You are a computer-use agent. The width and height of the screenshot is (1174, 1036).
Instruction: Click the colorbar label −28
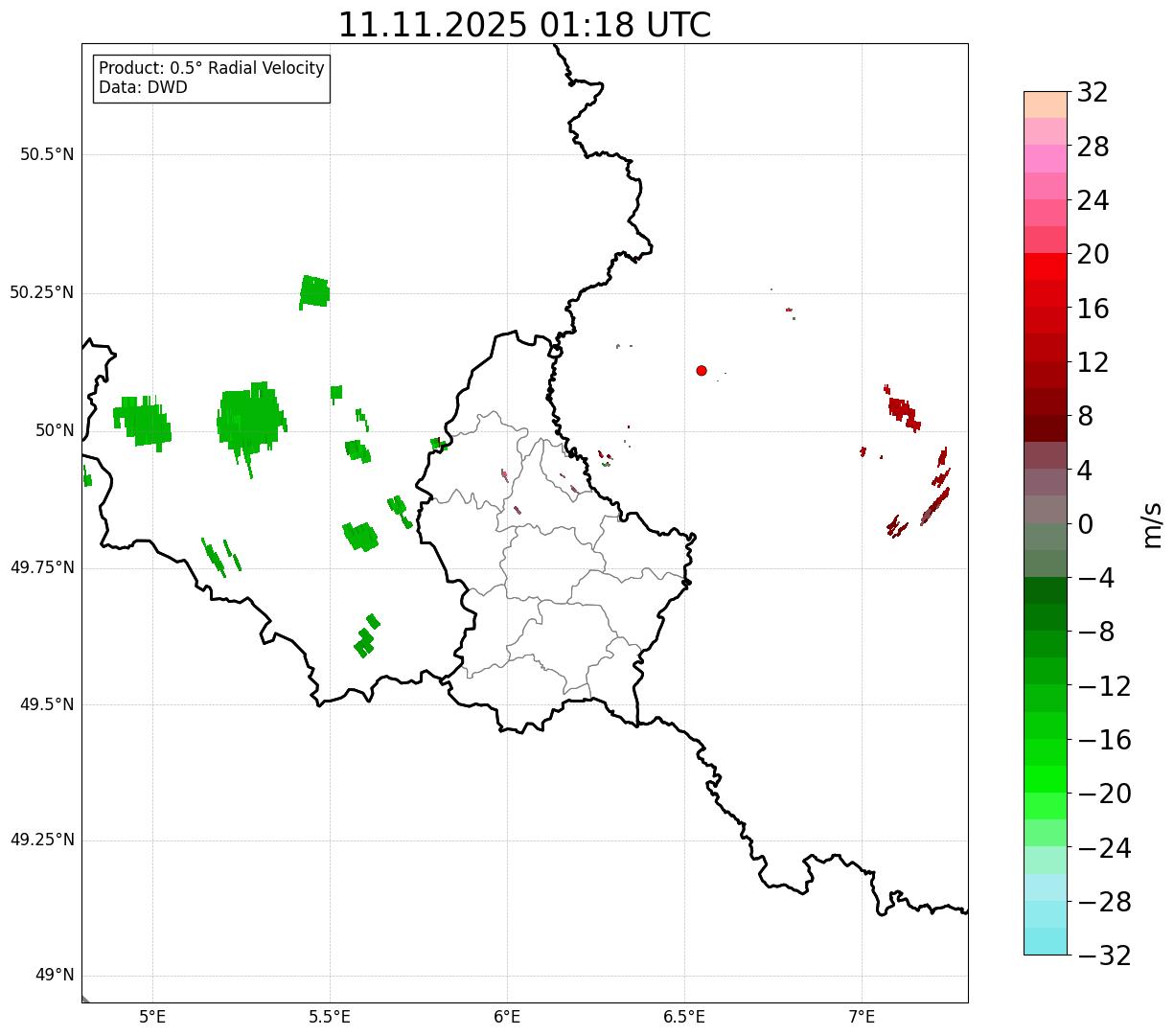[1104, 902]
